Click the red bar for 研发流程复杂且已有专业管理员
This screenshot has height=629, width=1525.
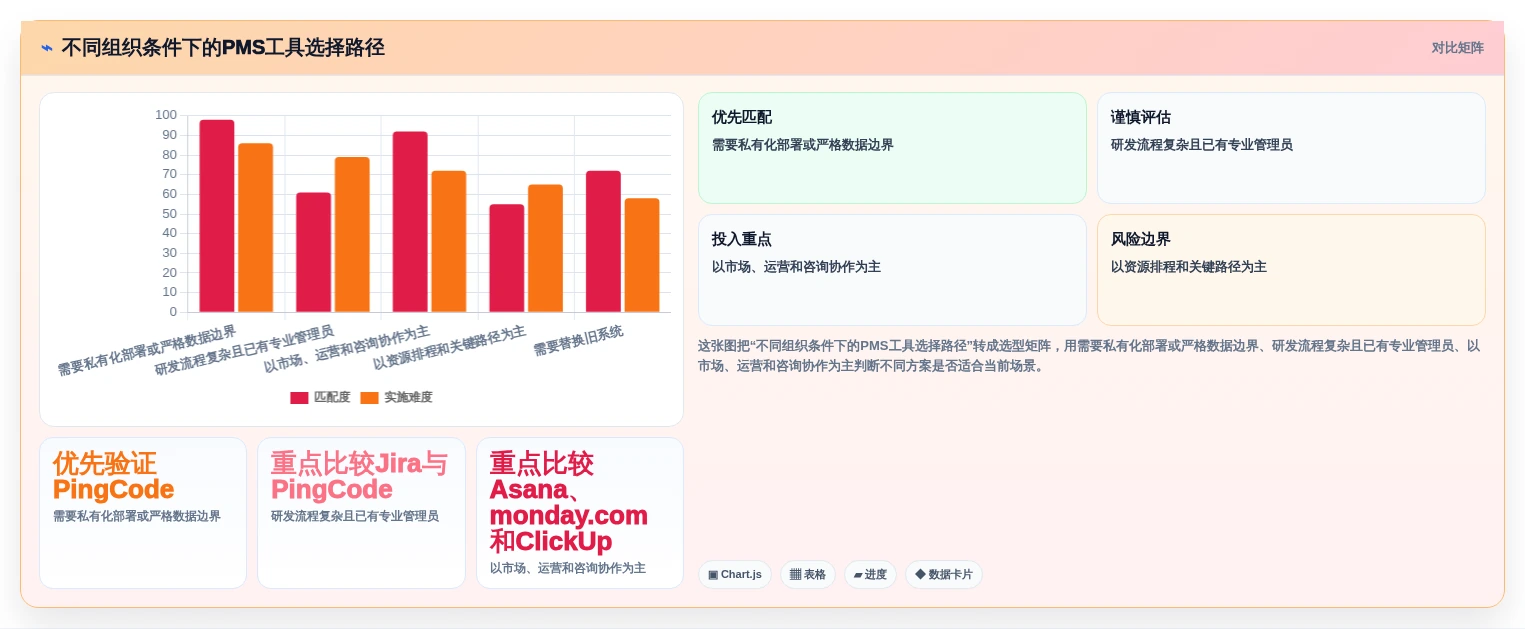click(314, 252)
